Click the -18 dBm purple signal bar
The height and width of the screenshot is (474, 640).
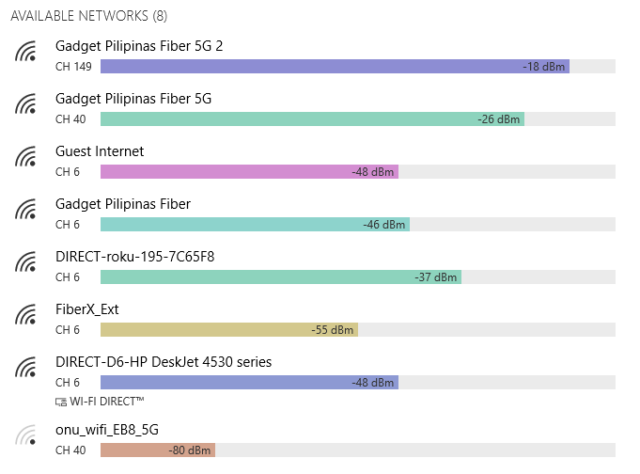pyautogui.click(x=334, y=66)
